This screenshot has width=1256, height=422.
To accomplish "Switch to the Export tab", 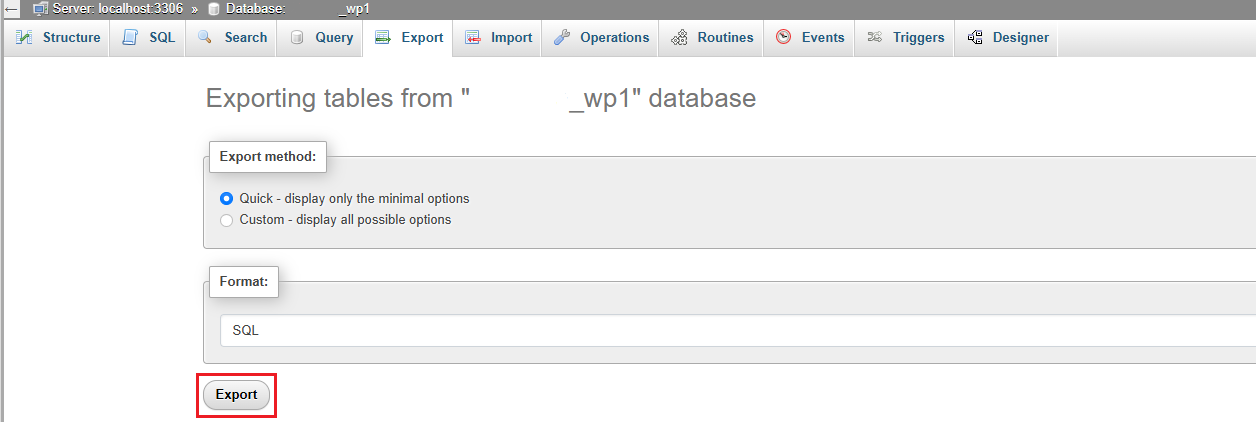I will 409,38.
